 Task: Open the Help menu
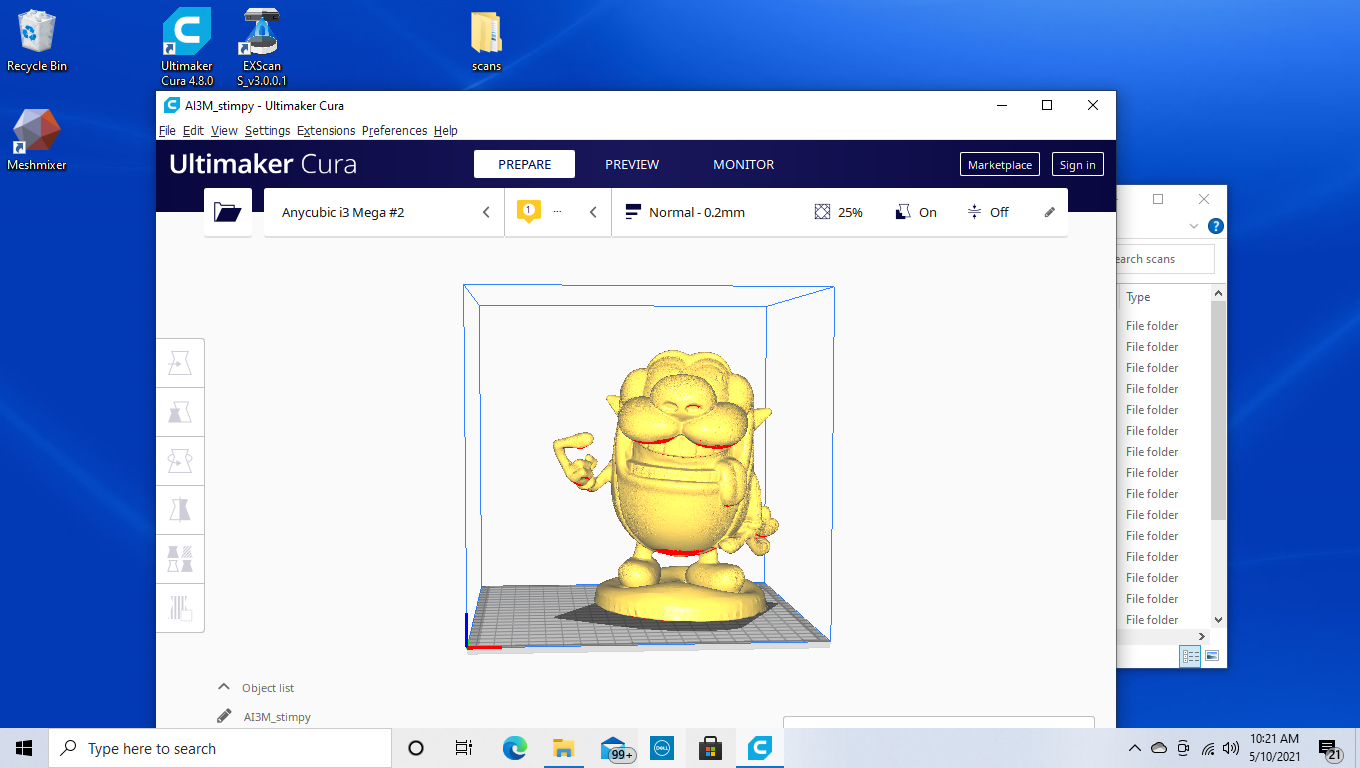click(x=446, y=131)
